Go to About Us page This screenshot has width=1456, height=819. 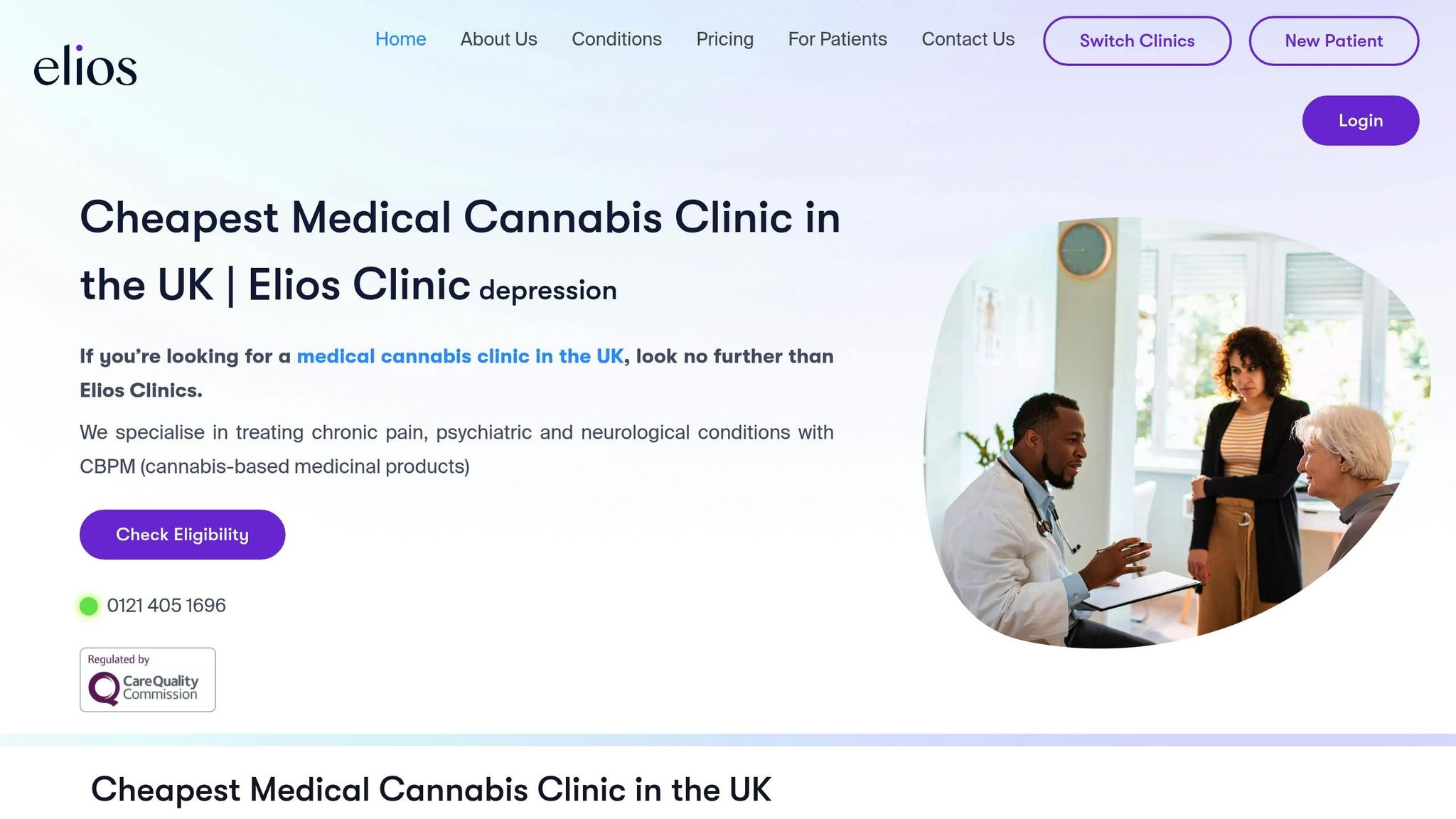click(498, 39)
